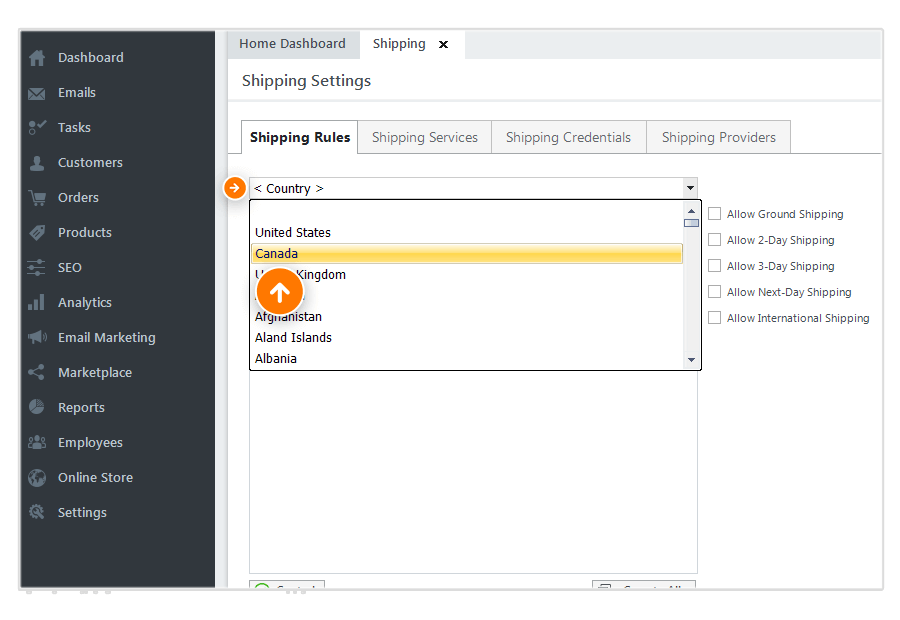Open SEO in the sidebar
This screenshot has width=900, height=620.
tap(69, 268)
